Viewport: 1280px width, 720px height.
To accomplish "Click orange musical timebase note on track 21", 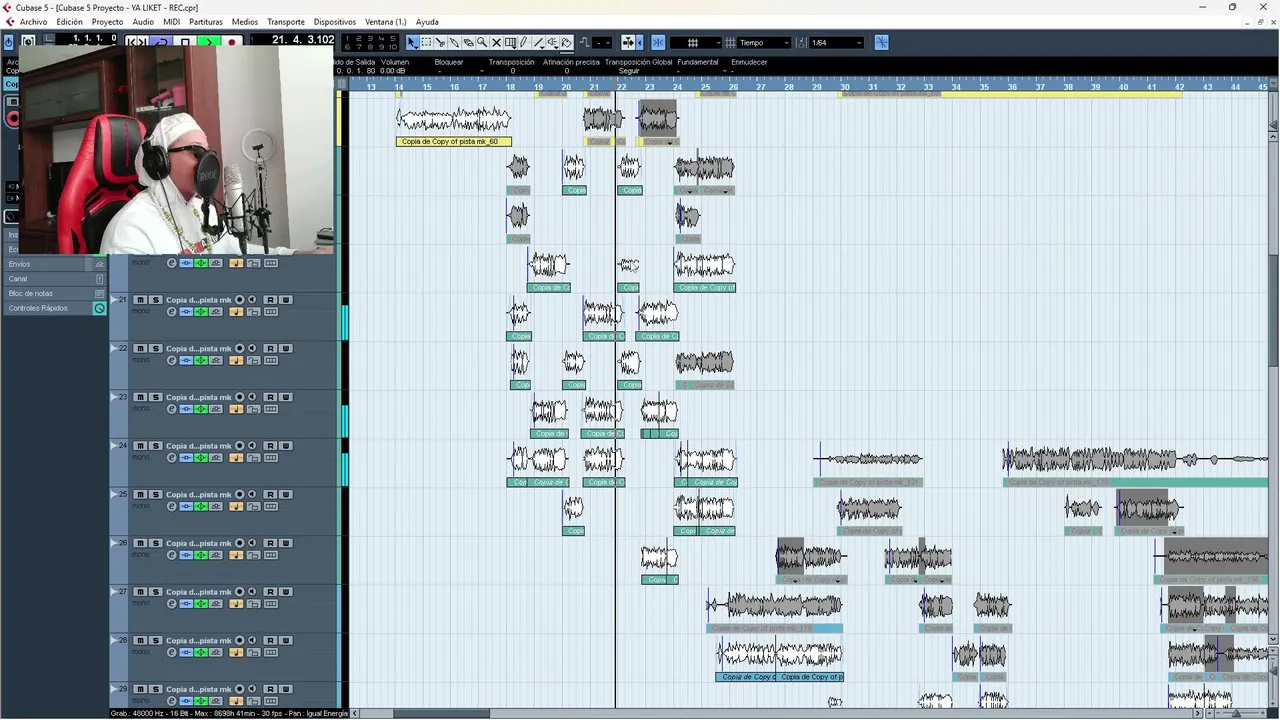I will [x=236, y=312].
